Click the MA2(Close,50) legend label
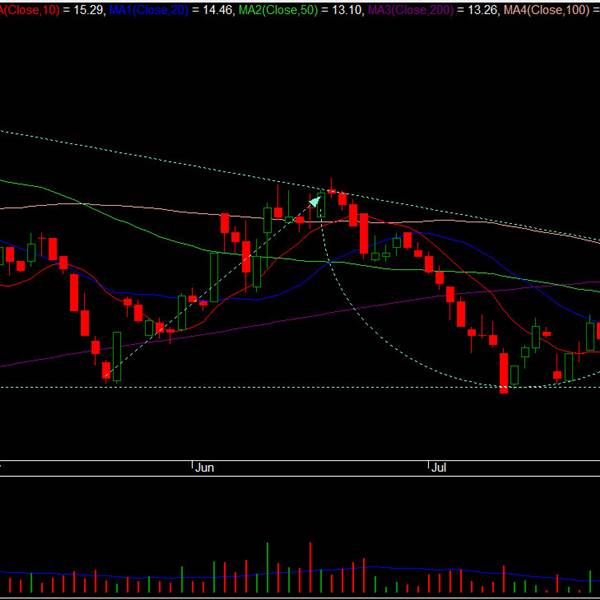 tap(278, 10)
